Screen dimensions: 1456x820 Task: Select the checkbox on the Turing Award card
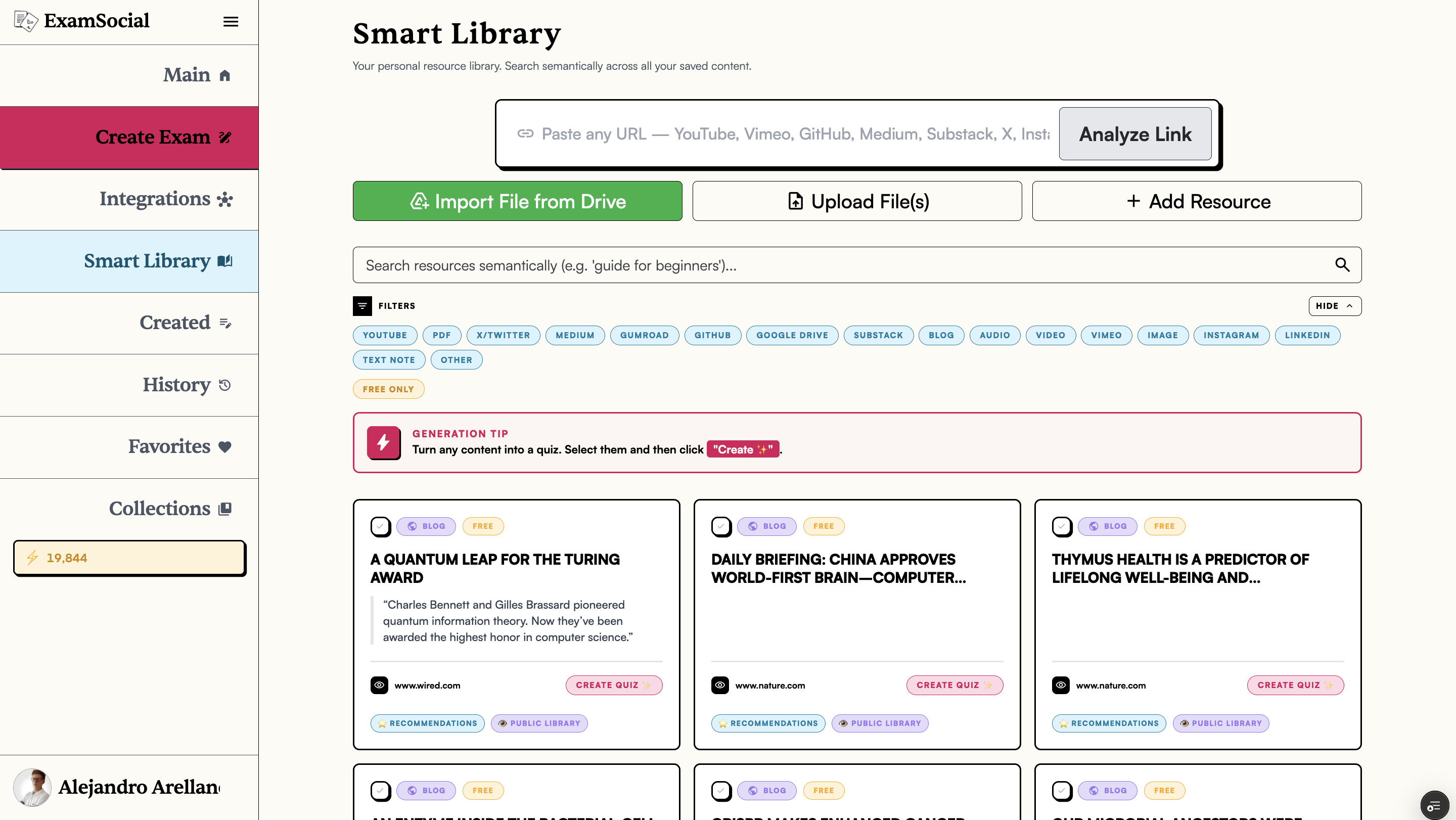[380, 526]
